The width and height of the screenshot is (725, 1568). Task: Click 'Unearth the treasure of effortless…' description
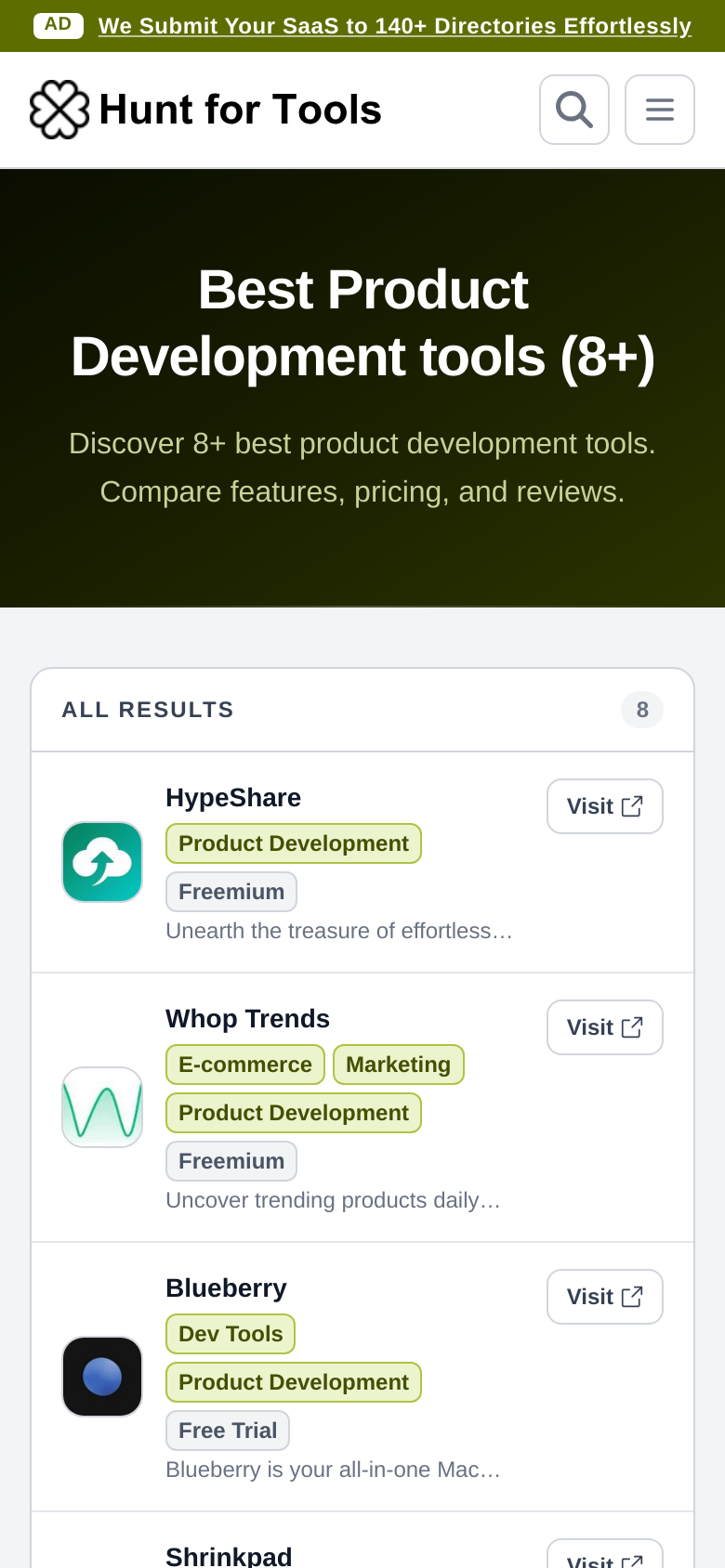click(x=339, y=931)
